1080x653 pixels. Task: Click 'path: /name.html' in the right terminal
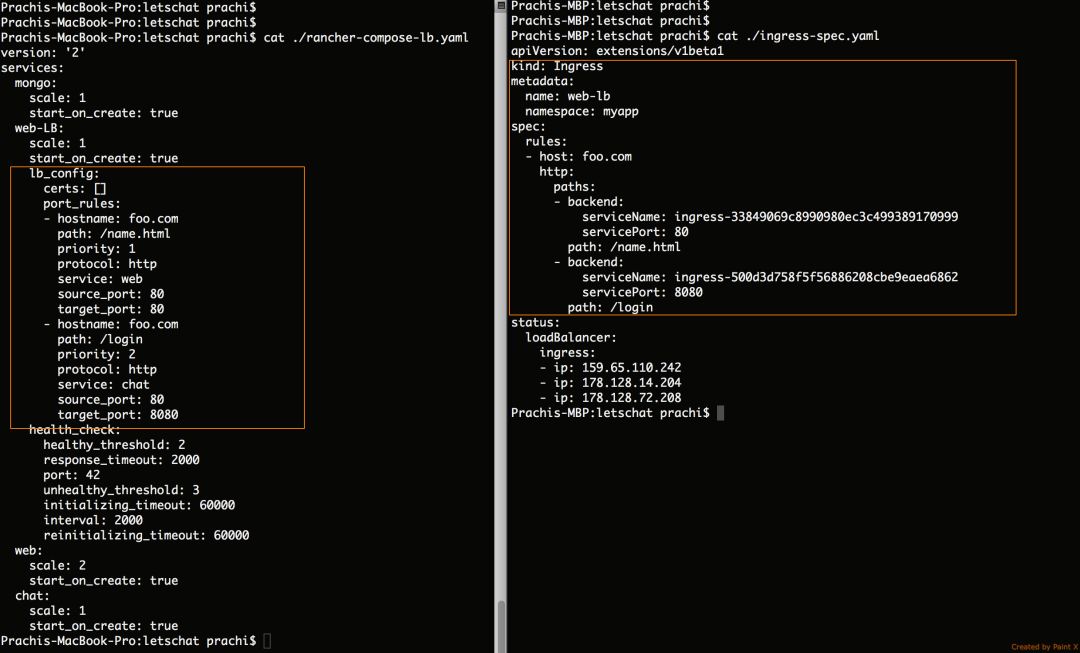[x=624, y=247]
